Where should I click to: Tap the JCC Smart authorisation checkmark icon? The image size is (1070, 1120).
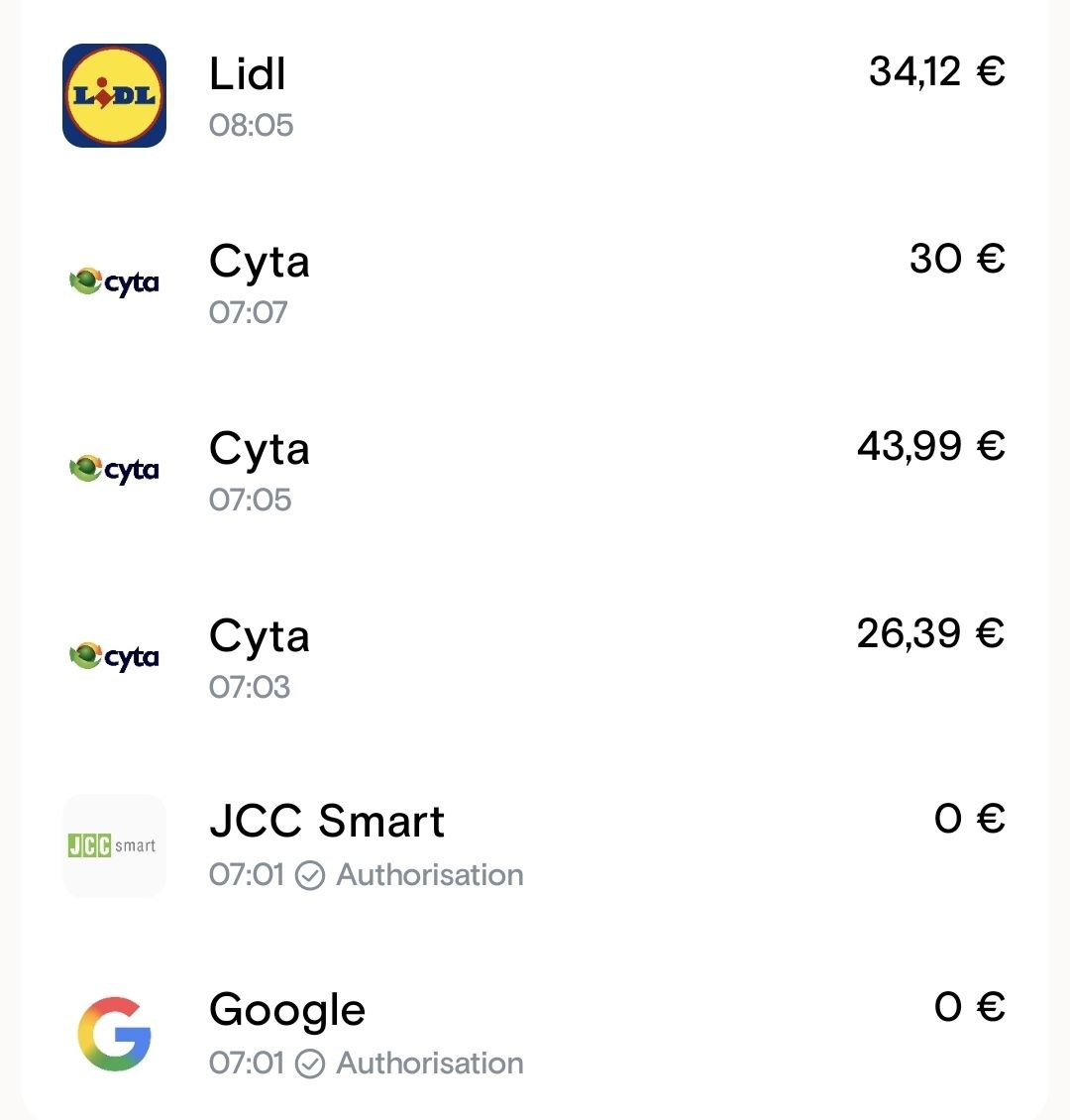[310, 875]
